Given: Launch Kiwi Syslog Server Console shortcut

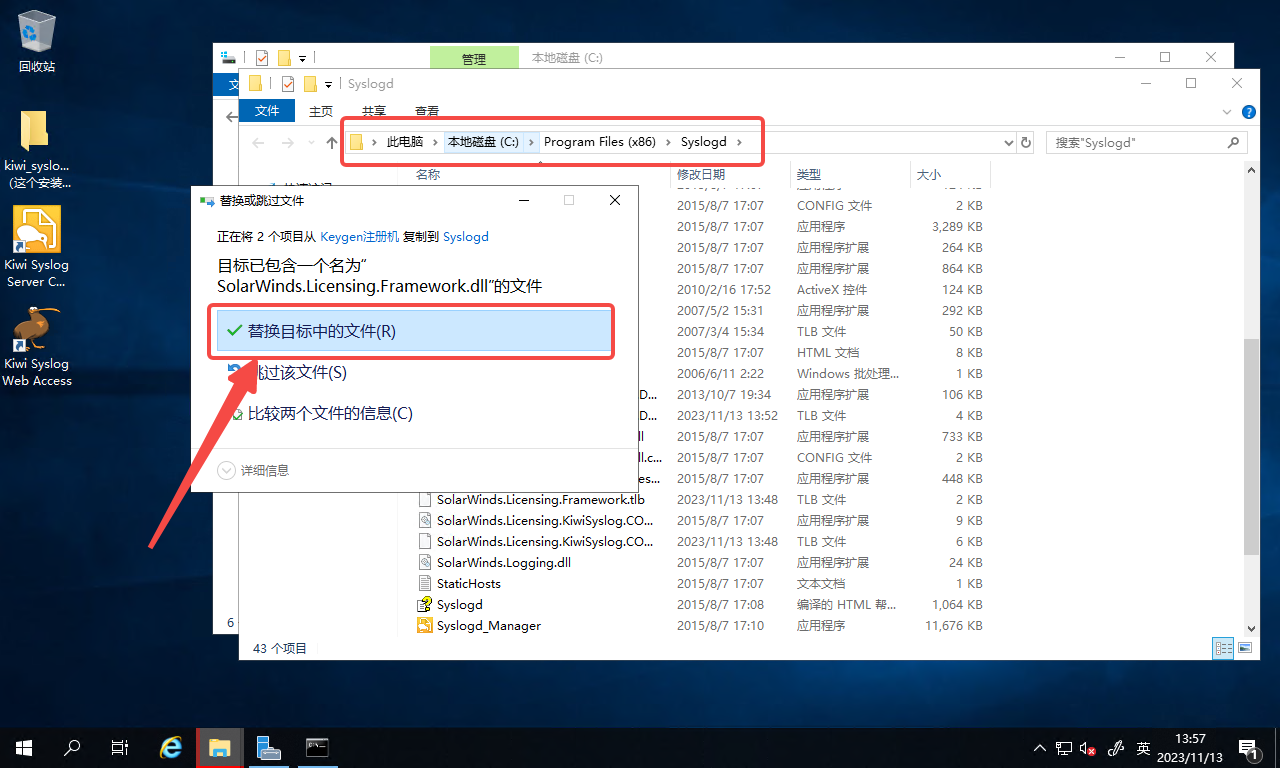Looking at the screenshot, I should pos(37,245).
